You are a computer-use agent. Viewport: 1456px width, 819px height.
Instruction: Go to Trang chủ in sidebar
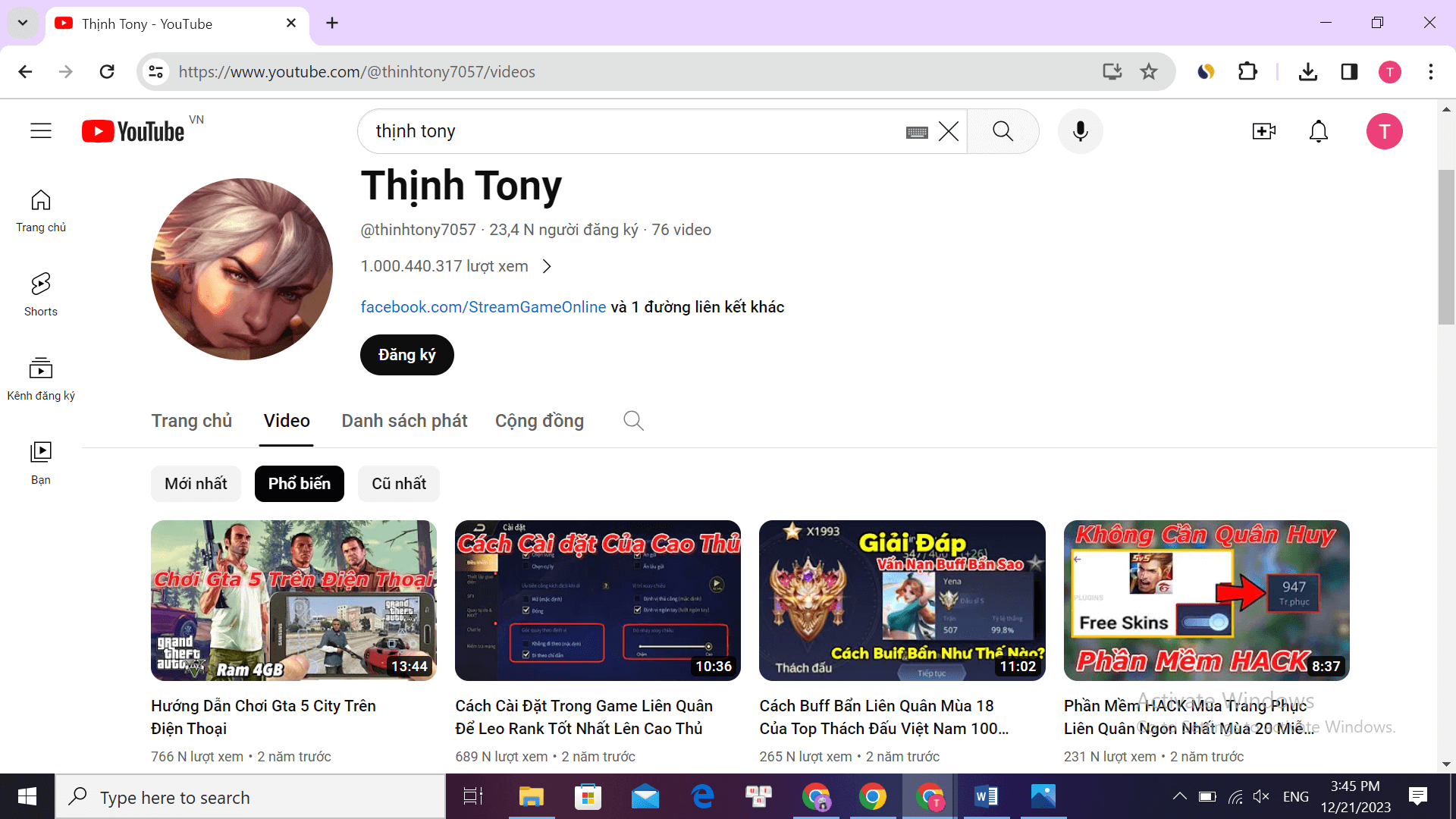click(x=41, y=211)
